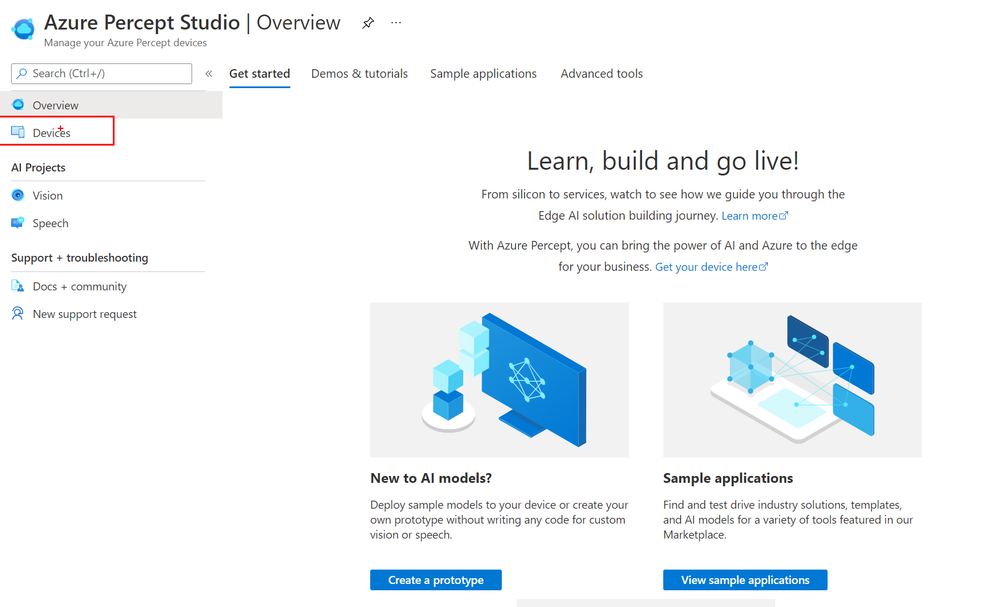This screenshot has width=998, height=607.
Task: Open Speech under AI Projects
Action: pyautogui.click(x=50, y=223)
